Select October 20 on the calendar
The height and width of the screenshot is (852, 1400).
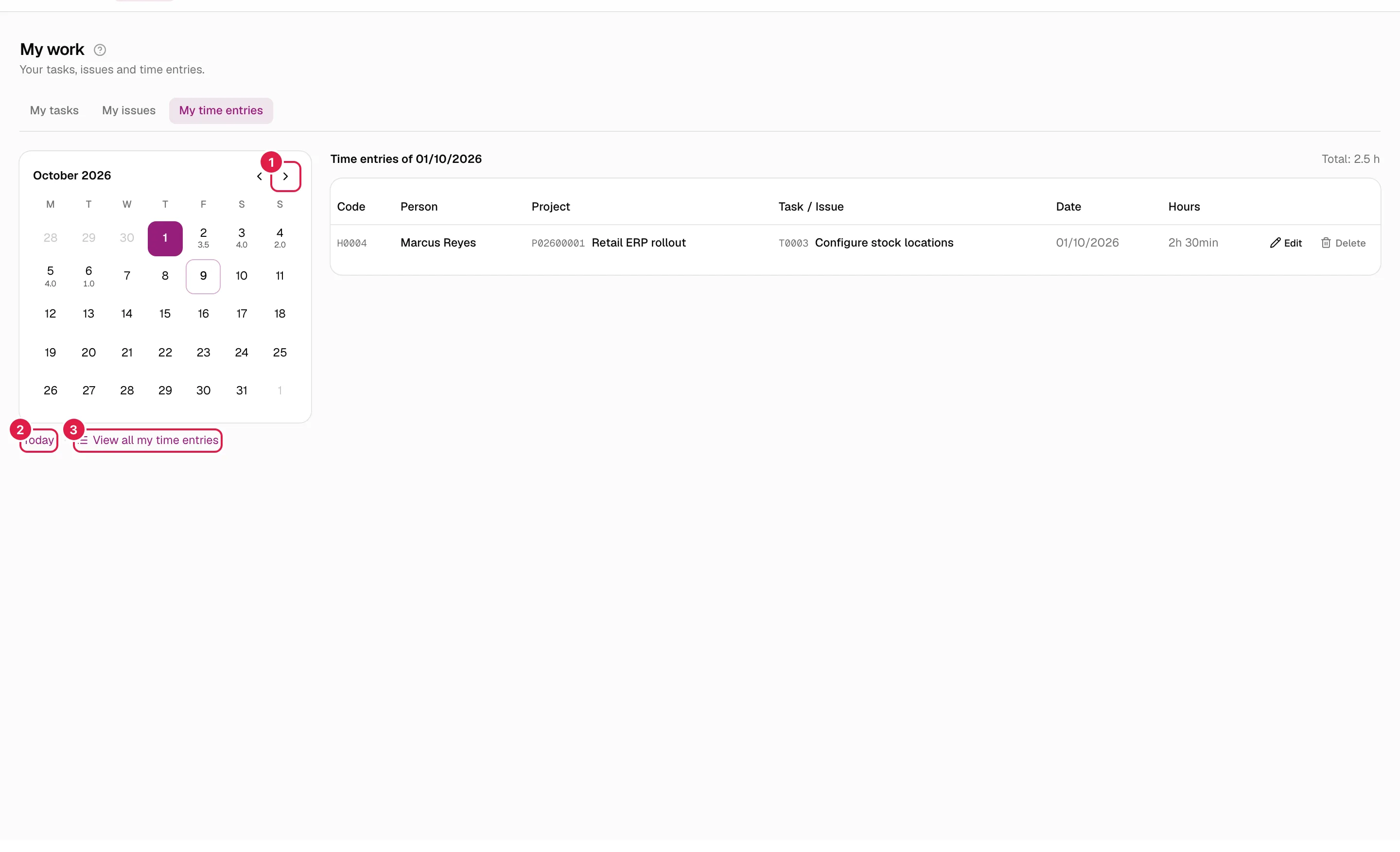tap(88, 353)
